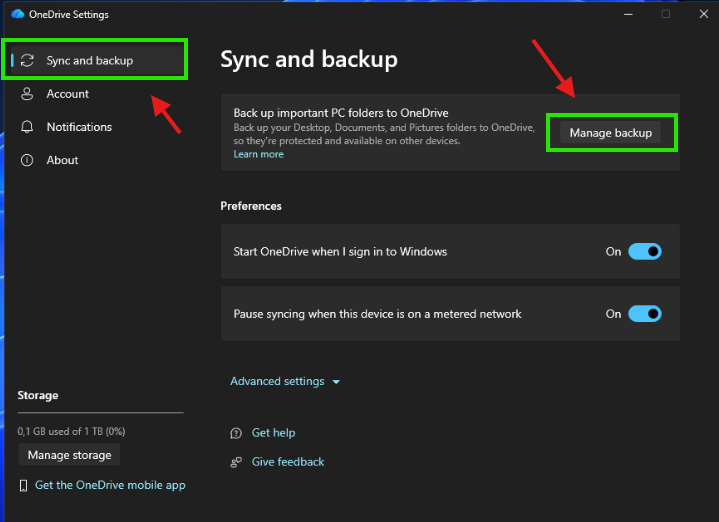Switch to the Notifications tab
719x522 pixels.
79,127
